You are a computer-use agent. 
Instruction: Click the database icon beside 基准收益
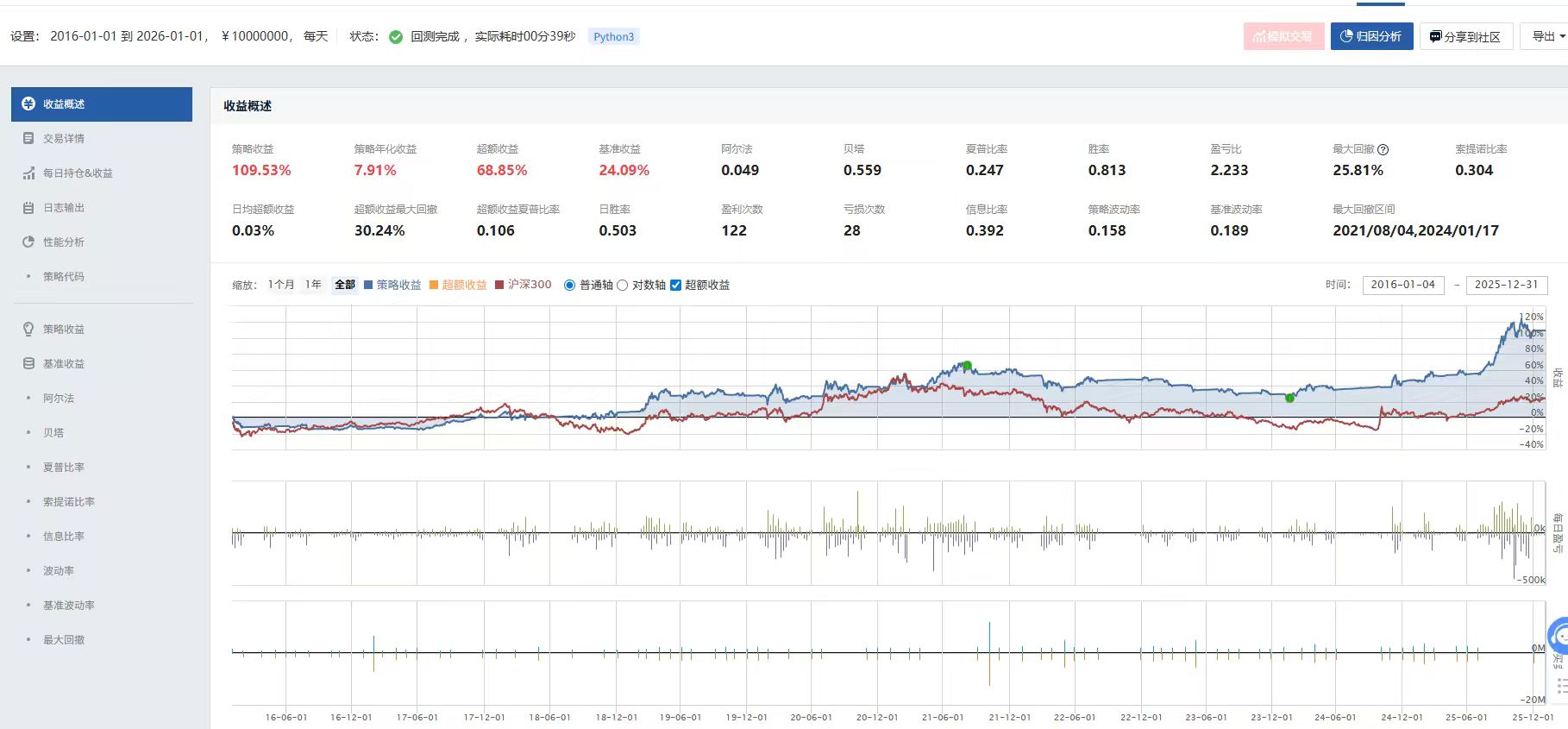click(28, 364)
